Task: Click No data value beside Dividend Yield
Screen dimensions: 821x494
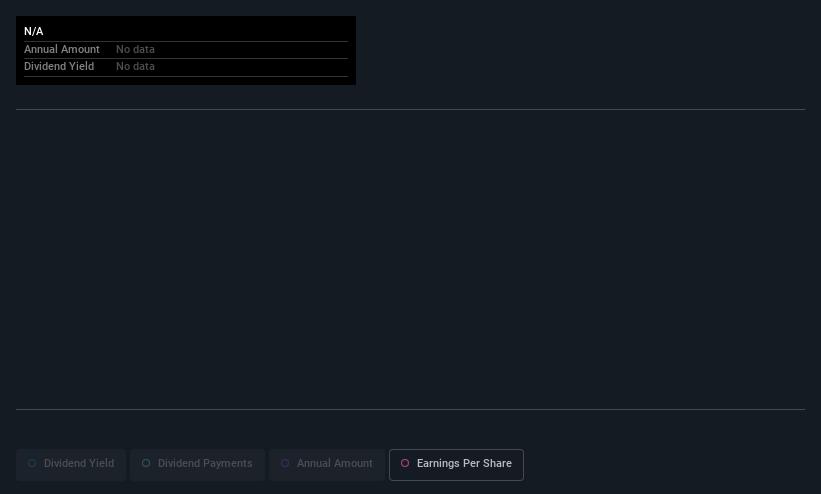Action: coord(135,67)
